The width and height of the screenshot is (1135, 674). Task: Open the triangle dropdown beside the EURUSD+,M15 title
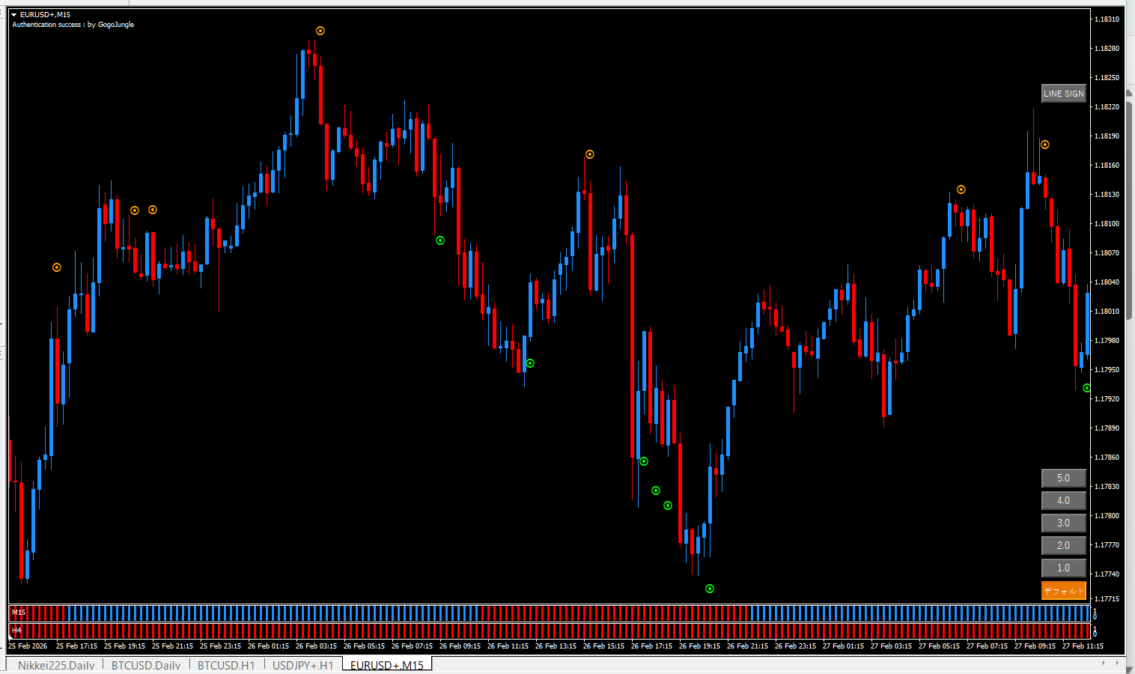tap(14, 14)
